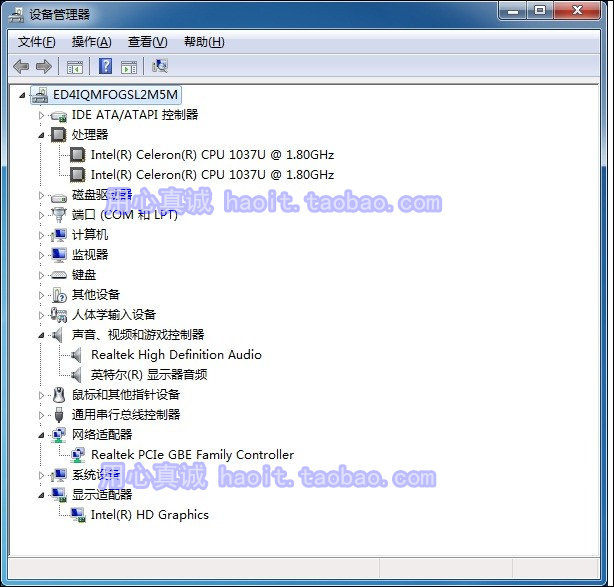Click the COM and LPT port icon
614x587 pixels.
(59, 215)
